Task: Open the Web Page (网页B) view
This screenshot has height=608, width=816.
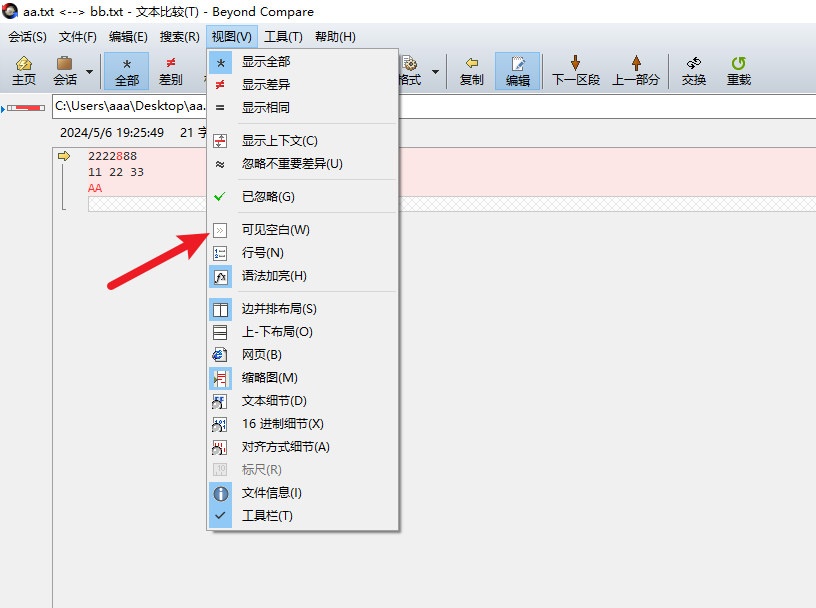Action: tap(302, 355)
